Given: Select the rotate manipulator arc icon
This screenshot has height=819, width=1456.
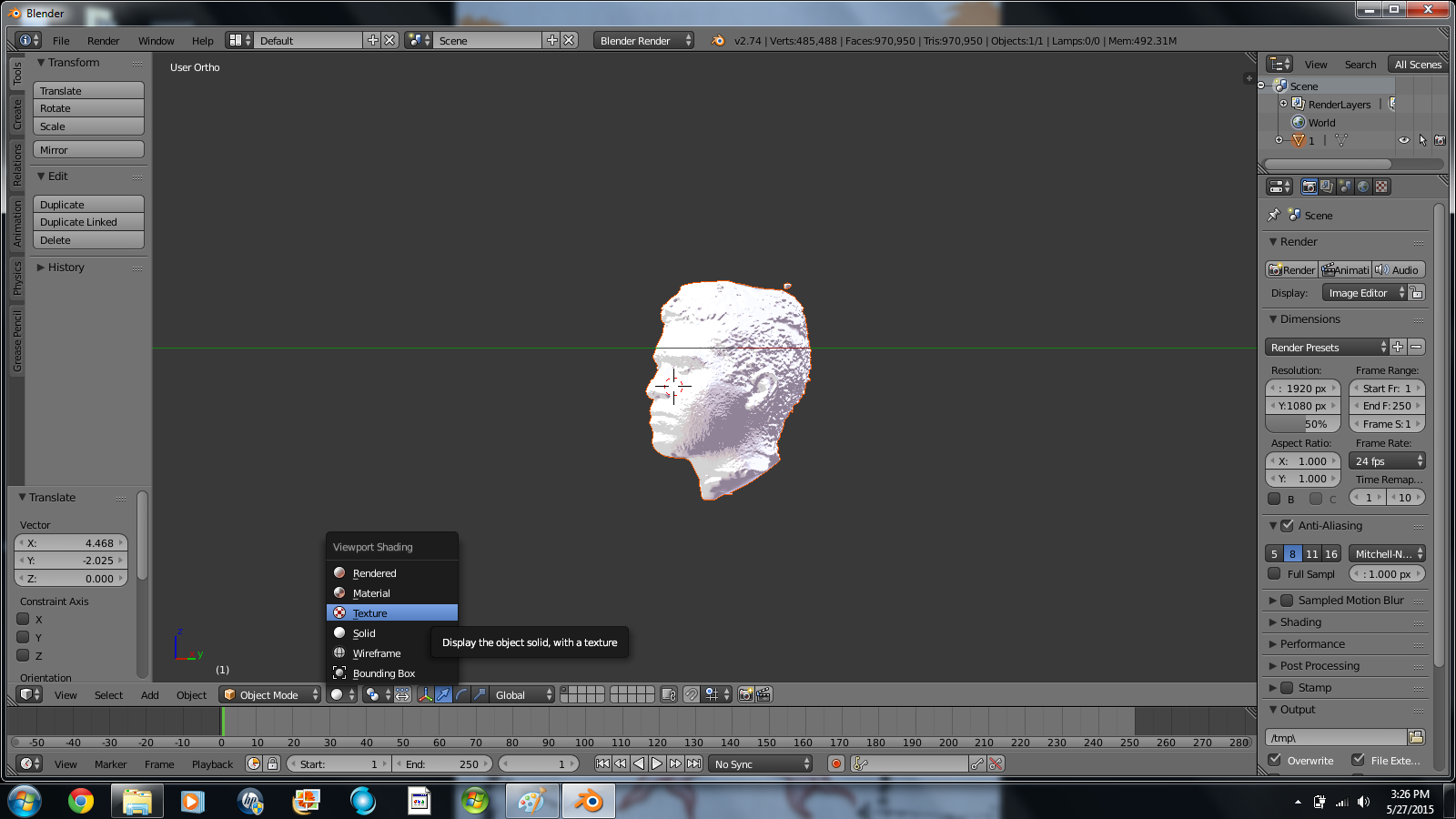Looking at the screenshot, I should 461,694.
